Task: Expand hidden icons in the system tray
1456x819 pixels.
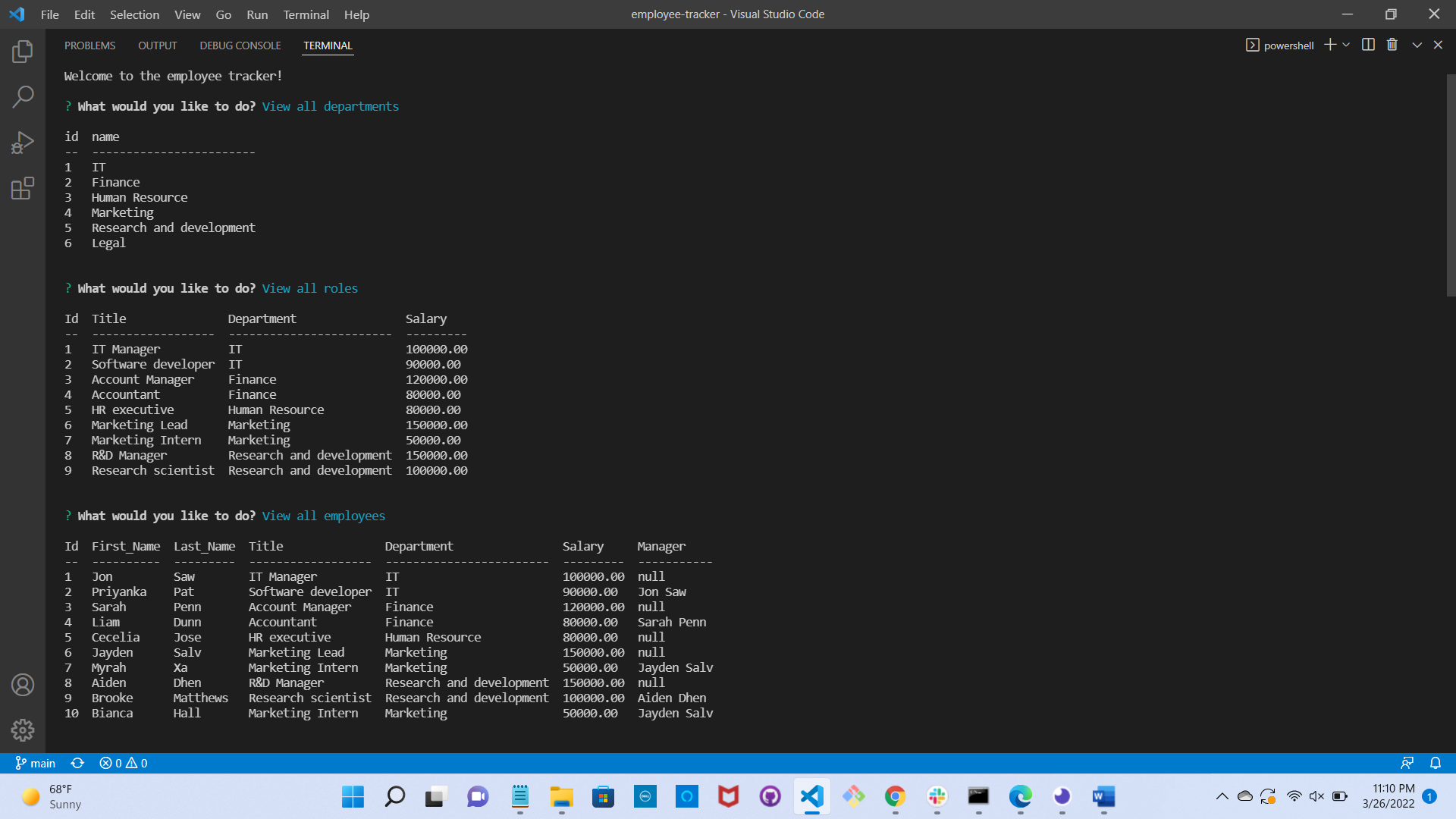Action: [x=1222, y=796]
